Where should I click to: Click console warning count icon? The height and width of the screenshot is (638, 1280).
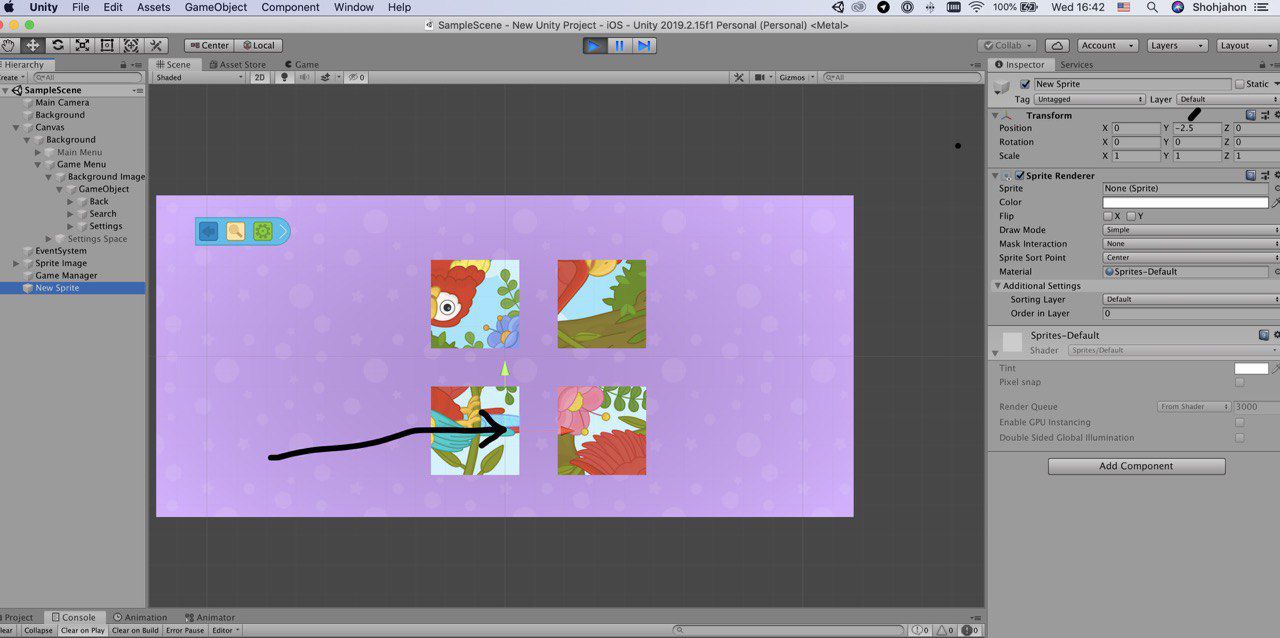(945, 630)
